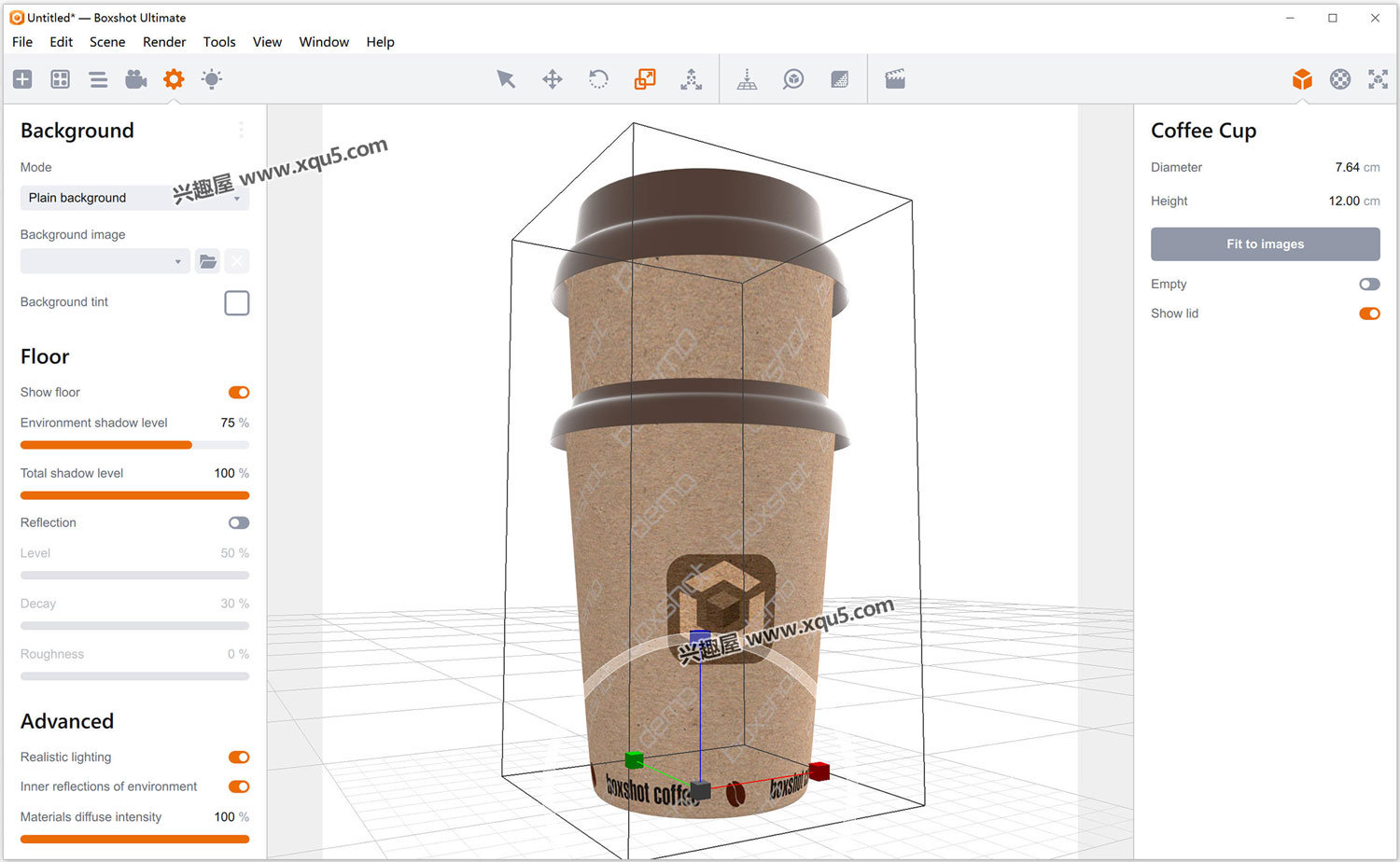1400x862 pixels.
Task: Open the checkered sphere materials icon
Action: (x=1340, y=79)
